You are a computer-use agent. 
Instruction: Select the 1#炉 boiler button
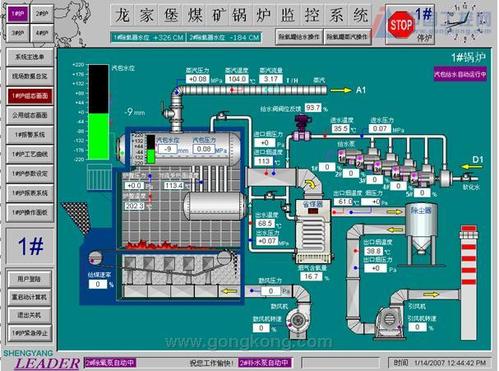pyautogui.click(x=18, y=14)
